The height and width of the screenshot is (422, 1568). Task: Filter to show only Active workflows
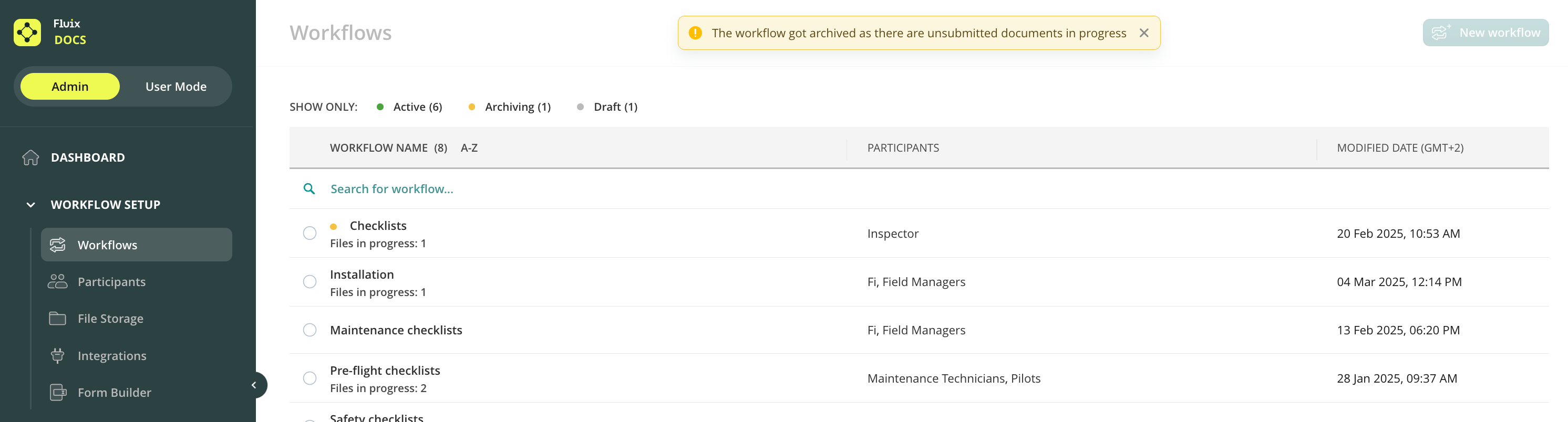[417, 107]
